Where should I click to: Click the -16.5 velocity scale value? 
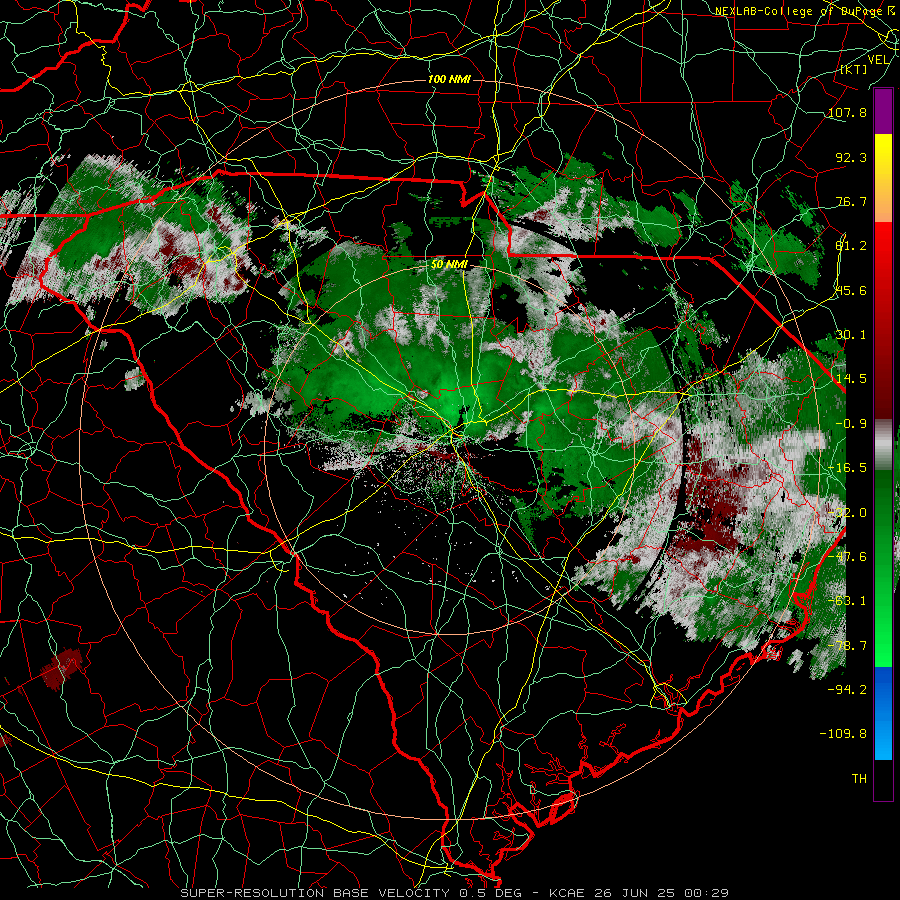tap(847, 468)
